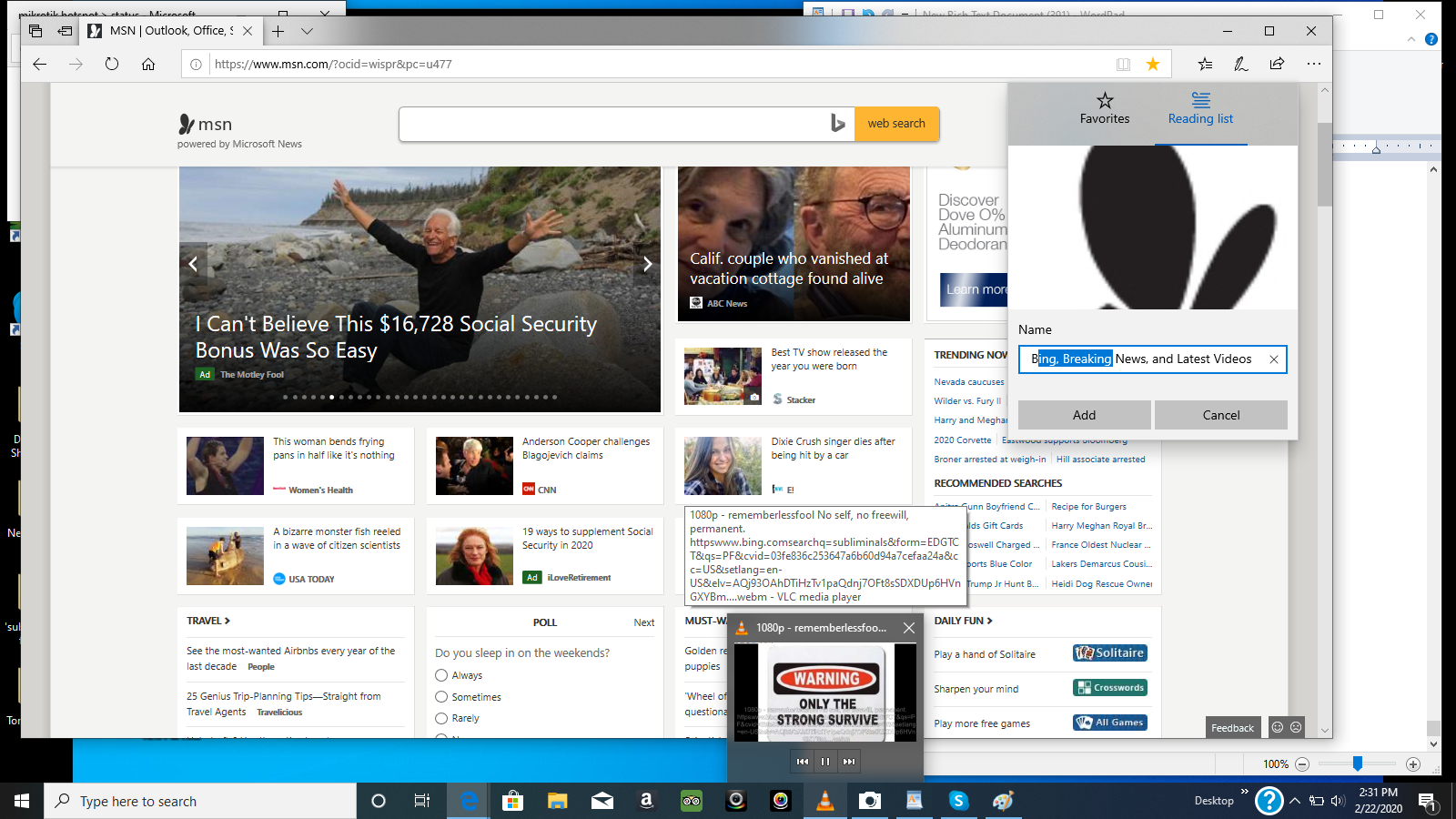Open a new tab in Edge

278,31
